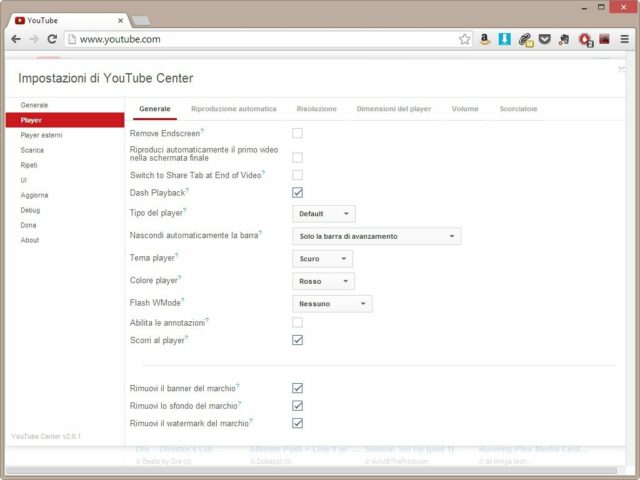Expand the Flash WMode dropdown
The height and width of the screenshot is (480, 640).
pos(332,303)
